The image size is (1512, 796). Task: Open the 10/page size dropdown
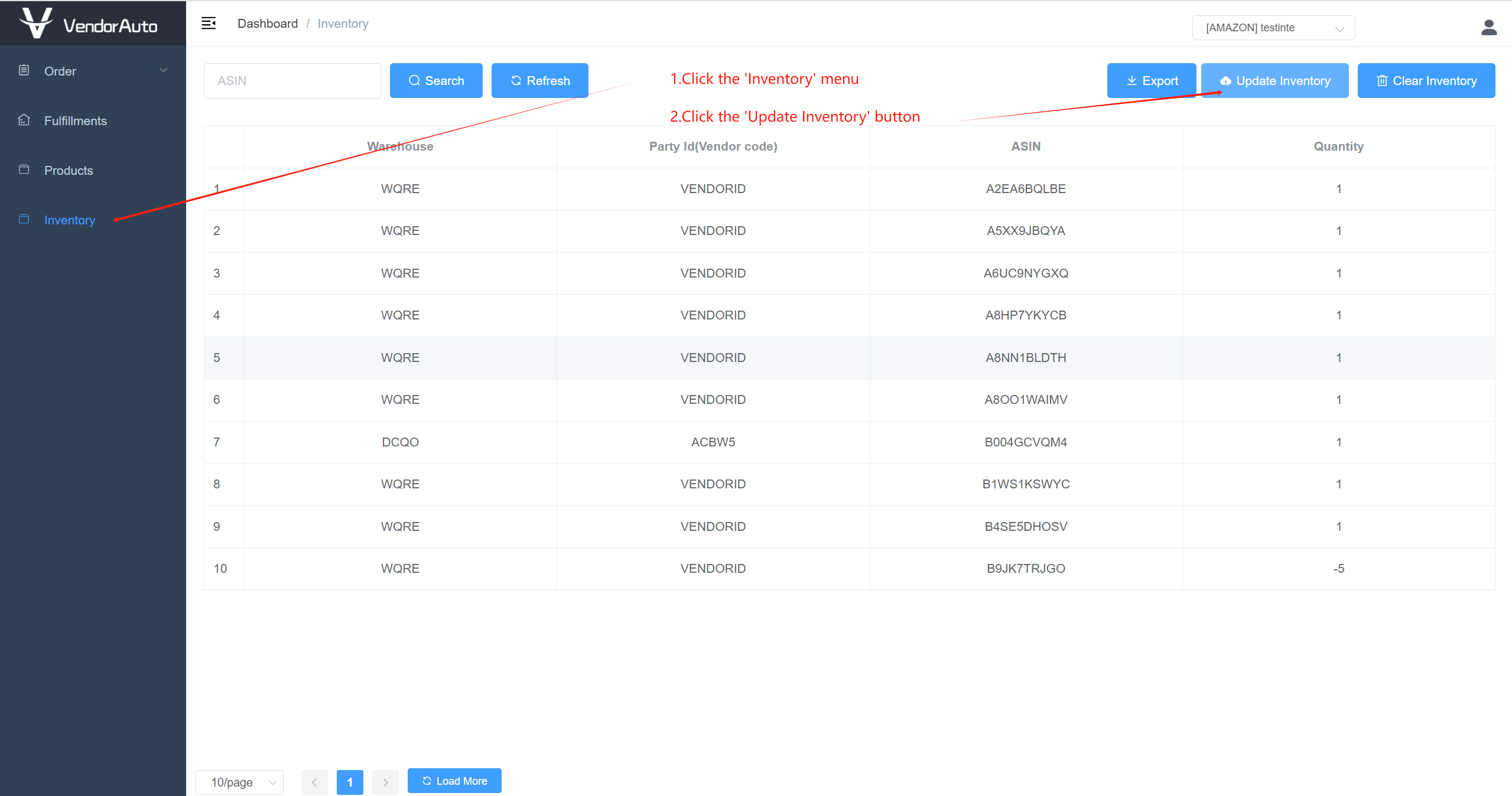point(239,782)
